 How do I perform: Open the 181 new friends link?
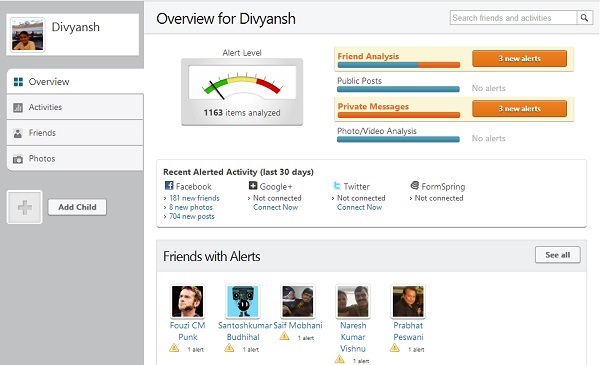click(x=194, y=198)
